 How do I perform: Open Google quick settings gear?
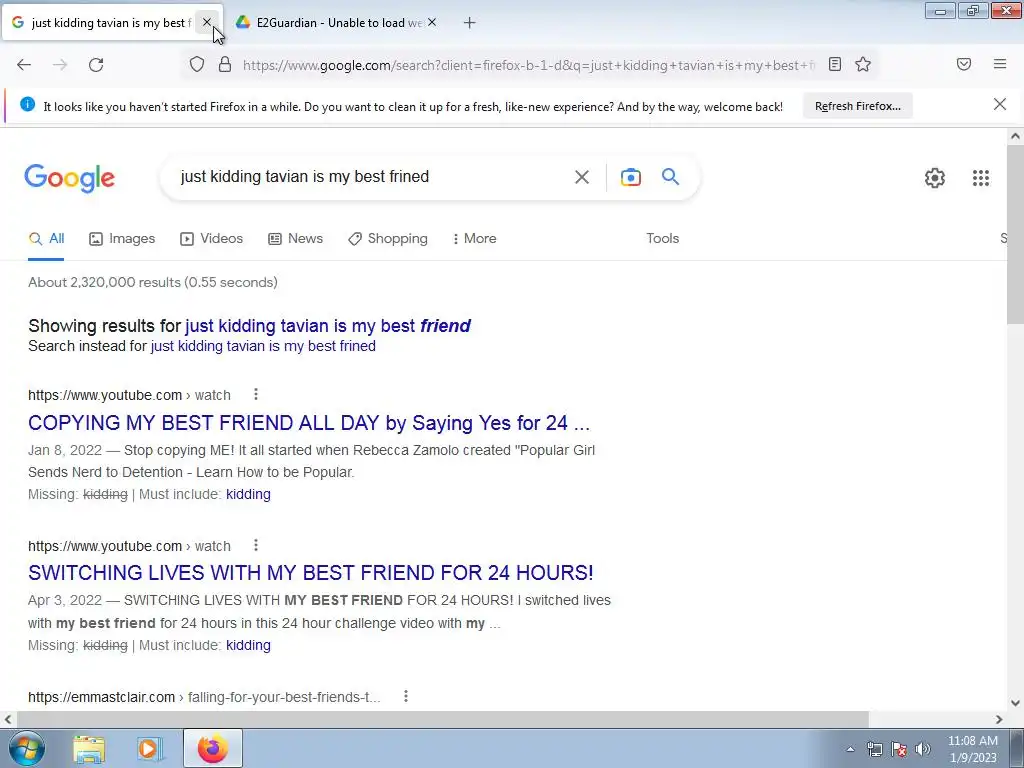click(935, 178)
